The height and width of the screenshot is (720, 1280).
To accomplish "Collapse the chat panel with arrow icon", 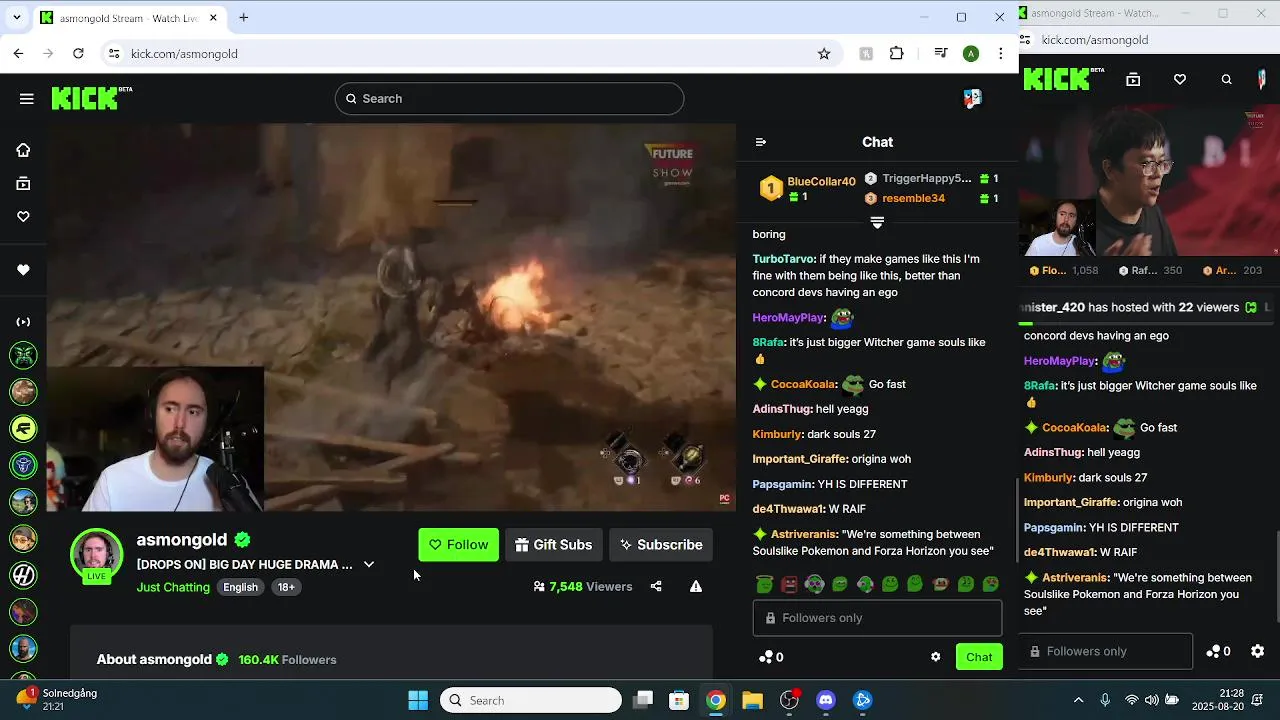I will pos(760,142).
